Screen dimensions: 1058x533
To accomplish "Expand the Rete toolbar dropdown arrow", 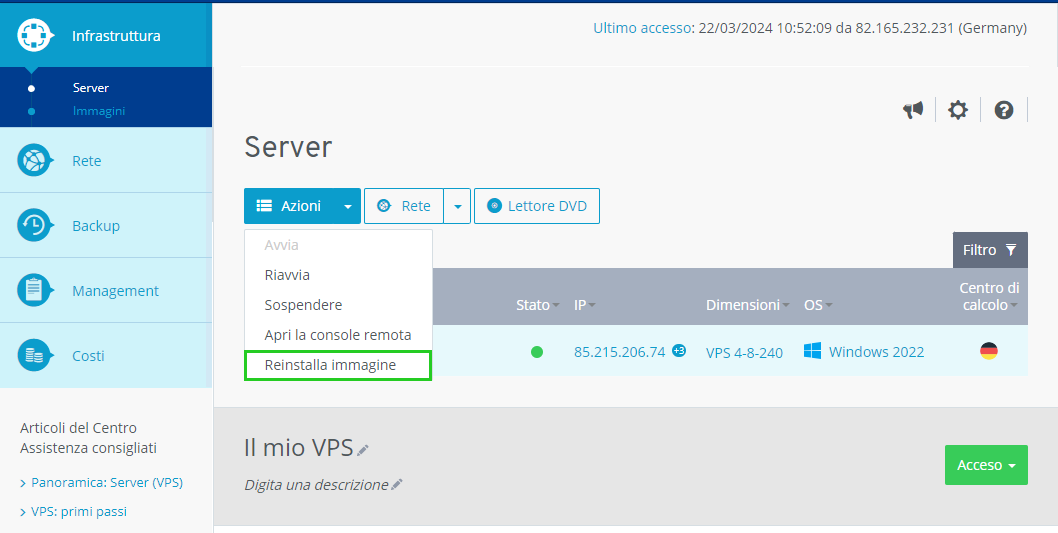I will click(457, 206).
